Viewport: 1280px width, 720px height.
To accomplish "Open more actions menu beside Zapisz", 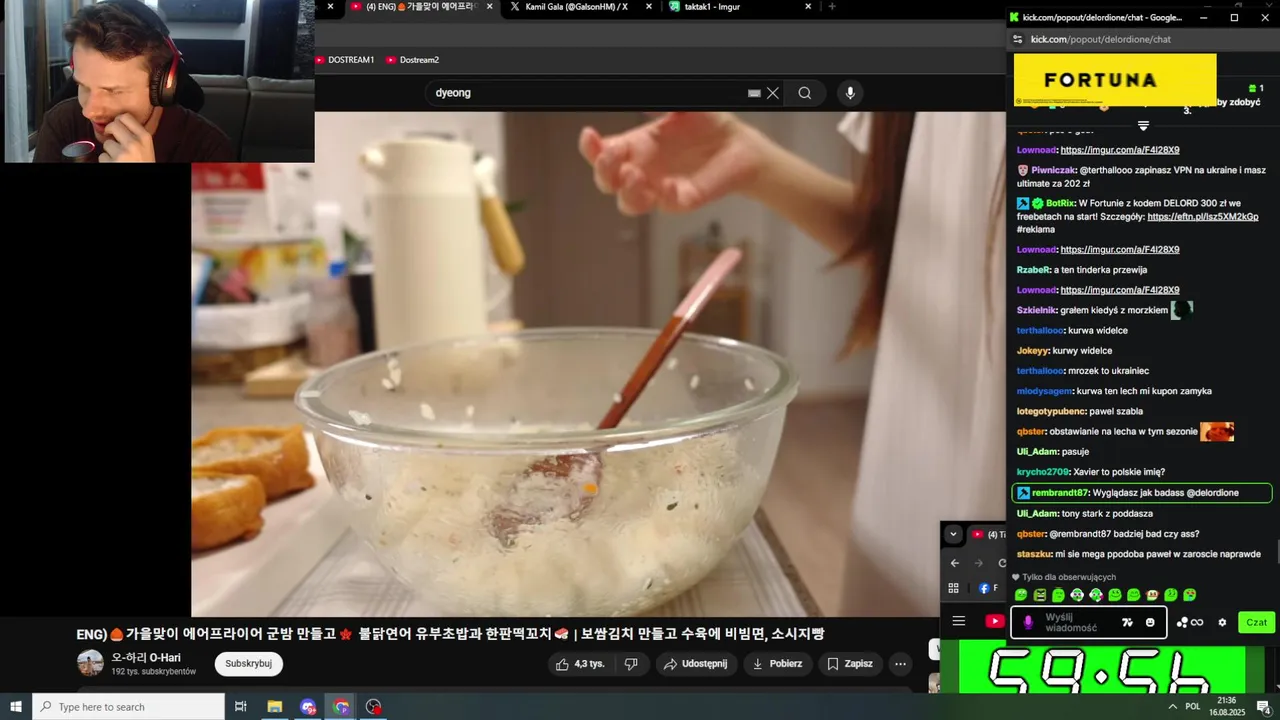I will [x=900, y=663].
